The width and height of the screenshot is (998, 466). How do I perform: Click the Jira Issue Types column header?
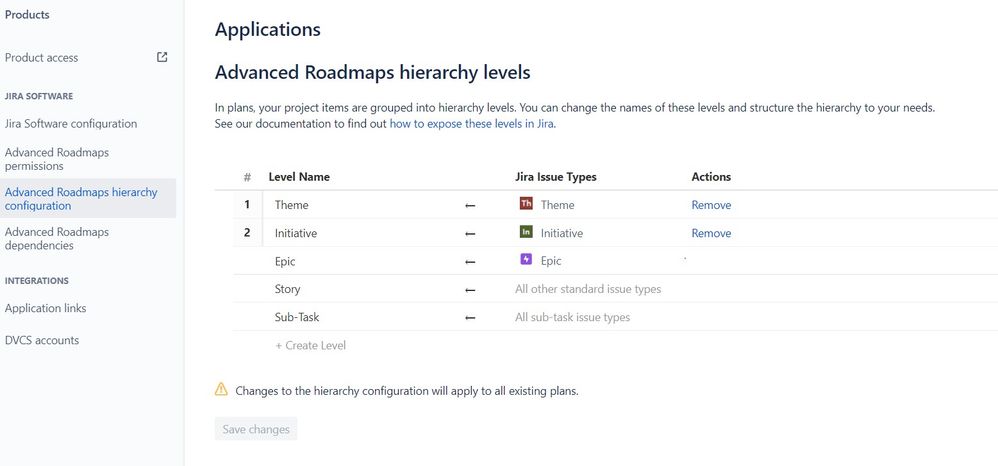click(x=556, y=177)
